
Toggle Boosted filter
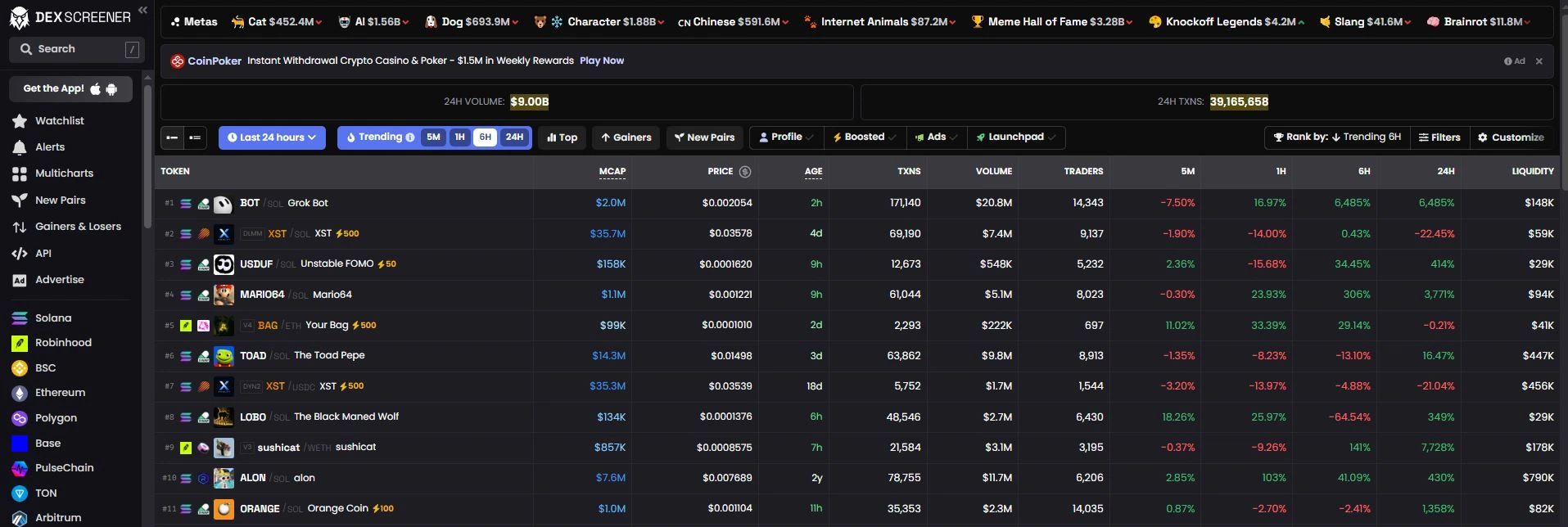tap(865, 137)
